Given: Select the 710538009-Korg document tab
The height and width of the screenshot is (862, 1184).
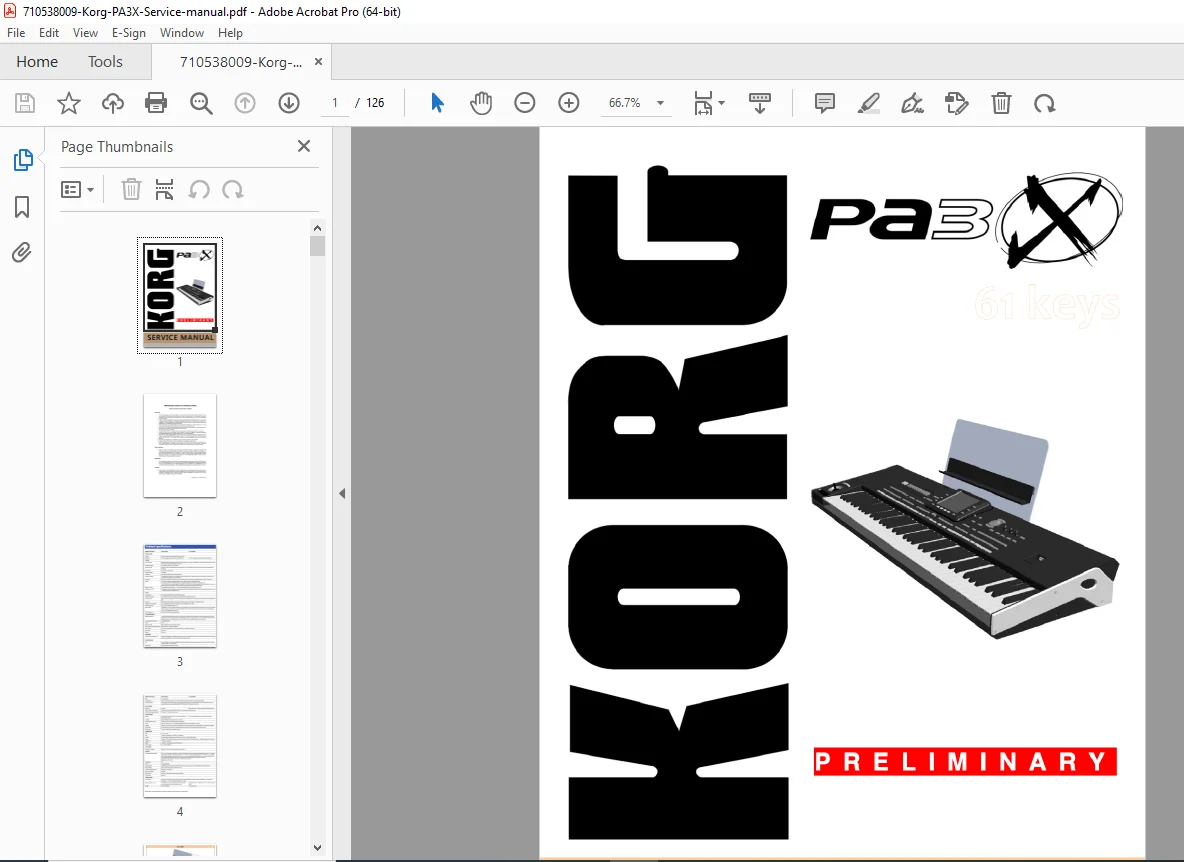Looking at the screenshot, I should pyautogui.click(x=240, y=62).
